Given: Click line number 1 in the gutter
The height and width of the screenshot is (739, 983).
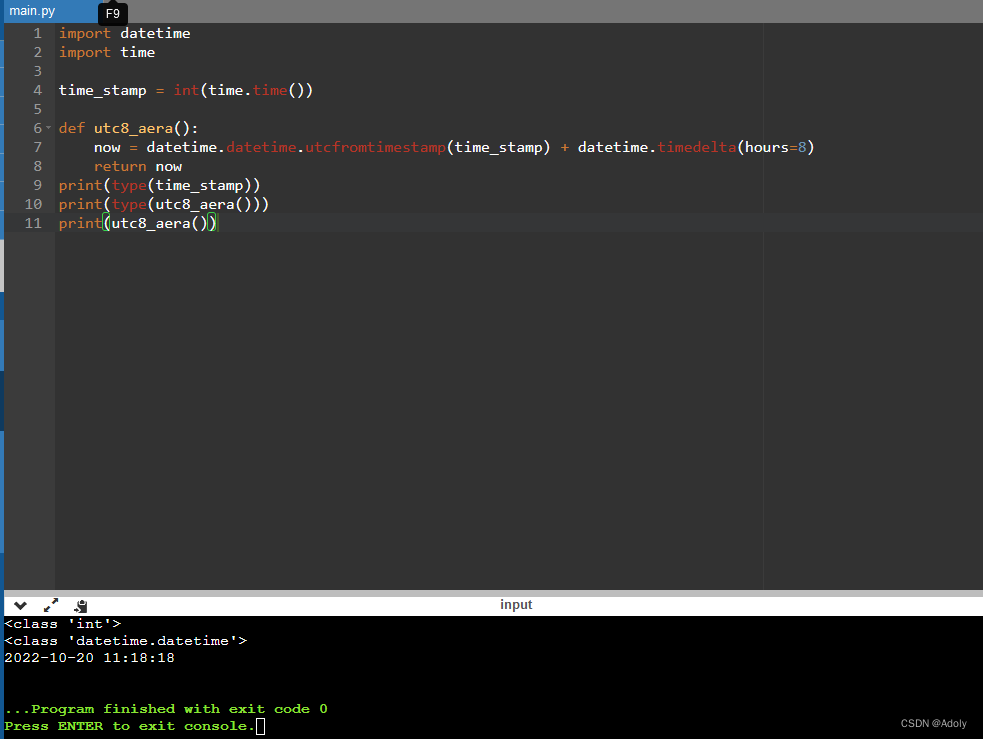Looking at the screenshot, I should point(37,33).
